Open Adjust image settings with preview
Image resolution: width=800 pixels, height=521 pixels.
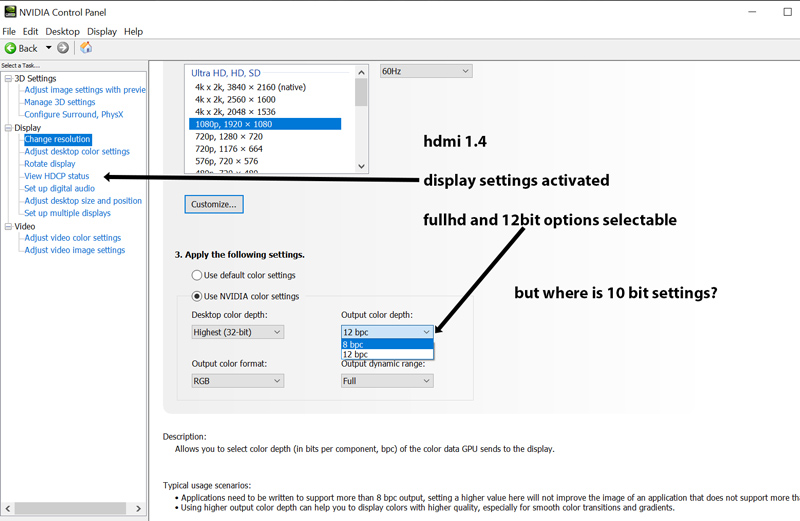(x=85, y=90)
